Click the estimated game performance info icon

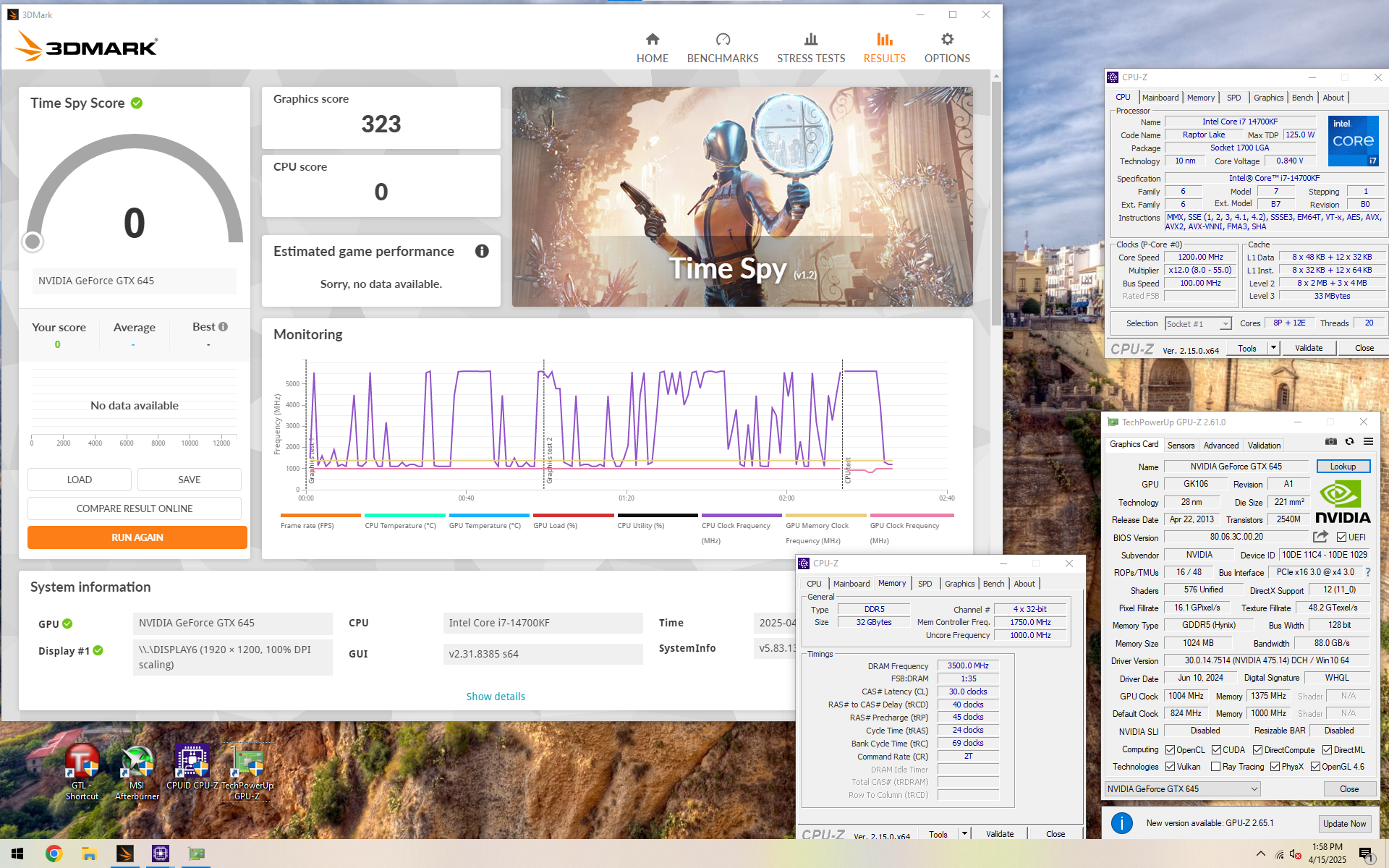tap(482, 251)
